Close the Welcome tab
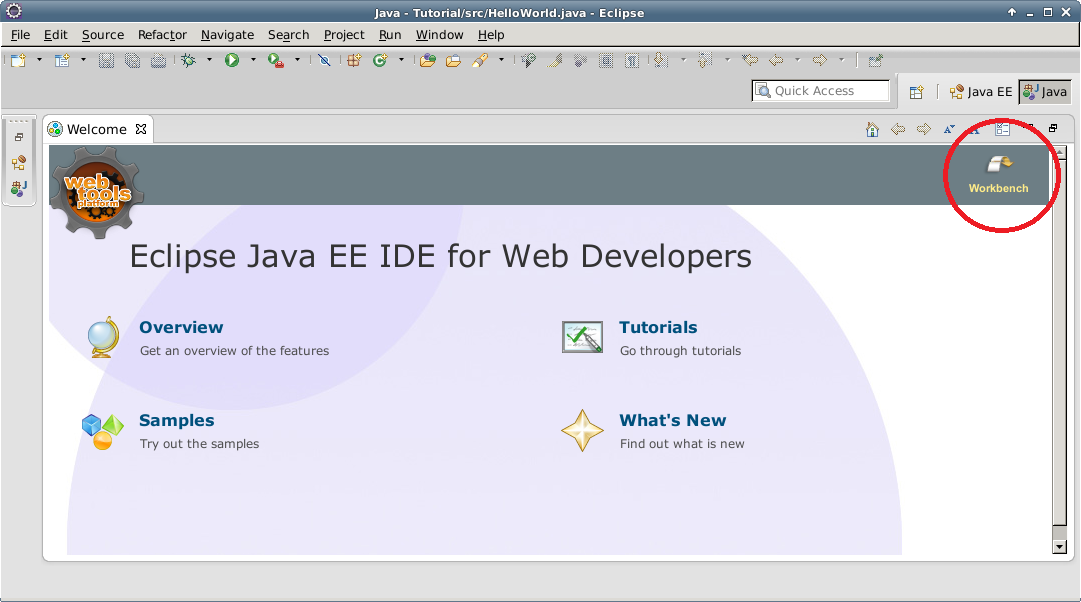Viewport: 1081px width, 602px height. [141, 129]
